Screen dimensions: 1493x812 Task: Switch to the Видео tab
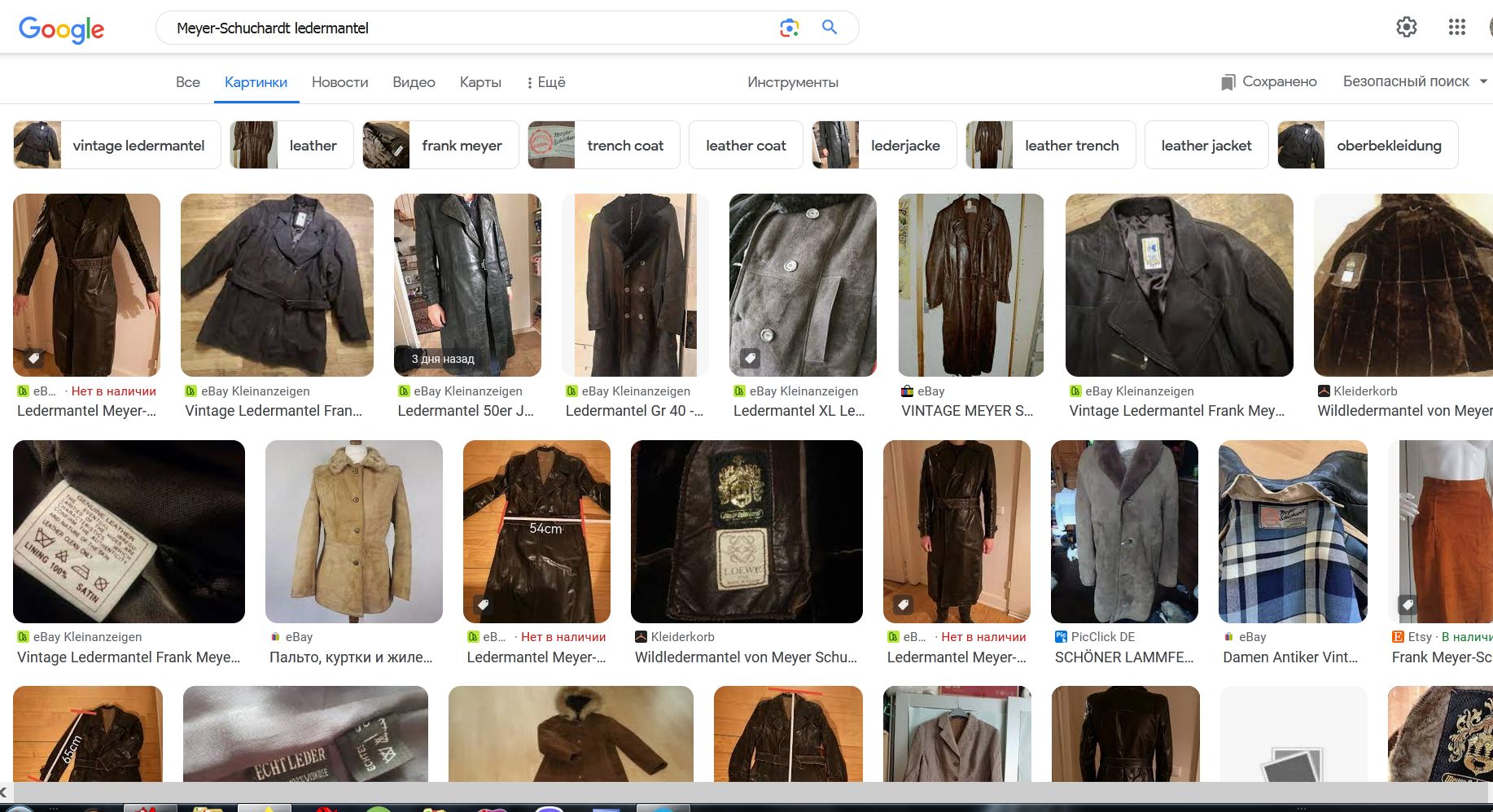(x=414, y=82)
